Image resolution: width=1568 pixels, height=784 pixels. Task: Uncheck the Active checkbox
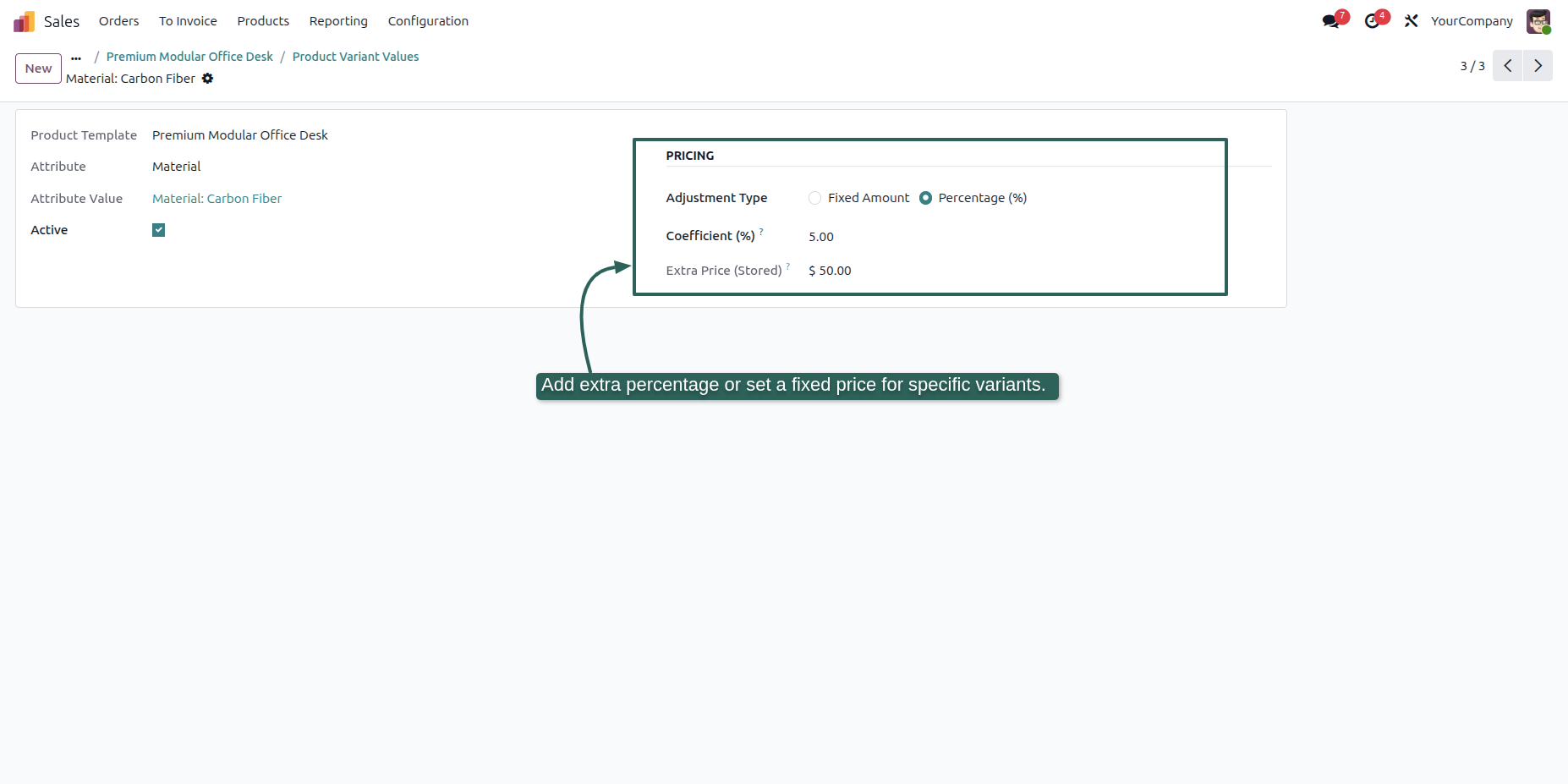(158, 230)
